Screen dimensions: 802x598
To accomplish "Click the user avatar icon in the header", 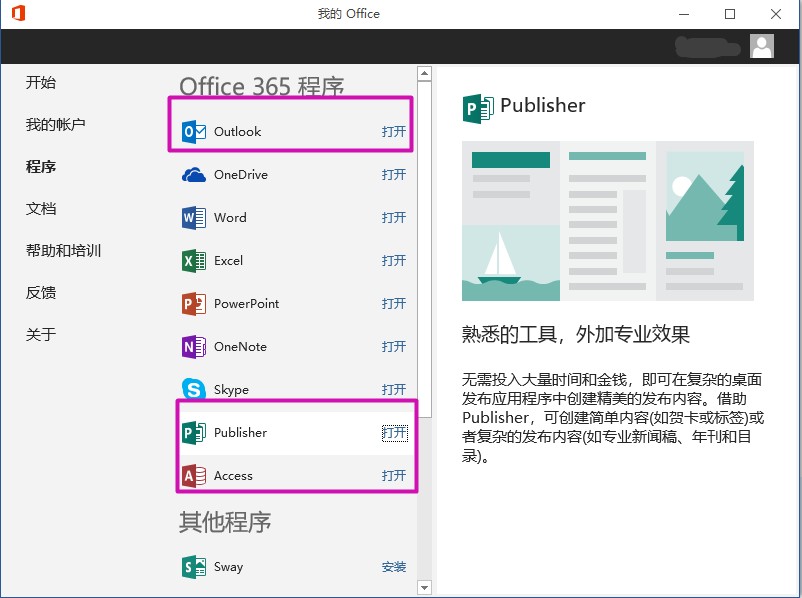I will pyautogui.click(x=762, y=47).
